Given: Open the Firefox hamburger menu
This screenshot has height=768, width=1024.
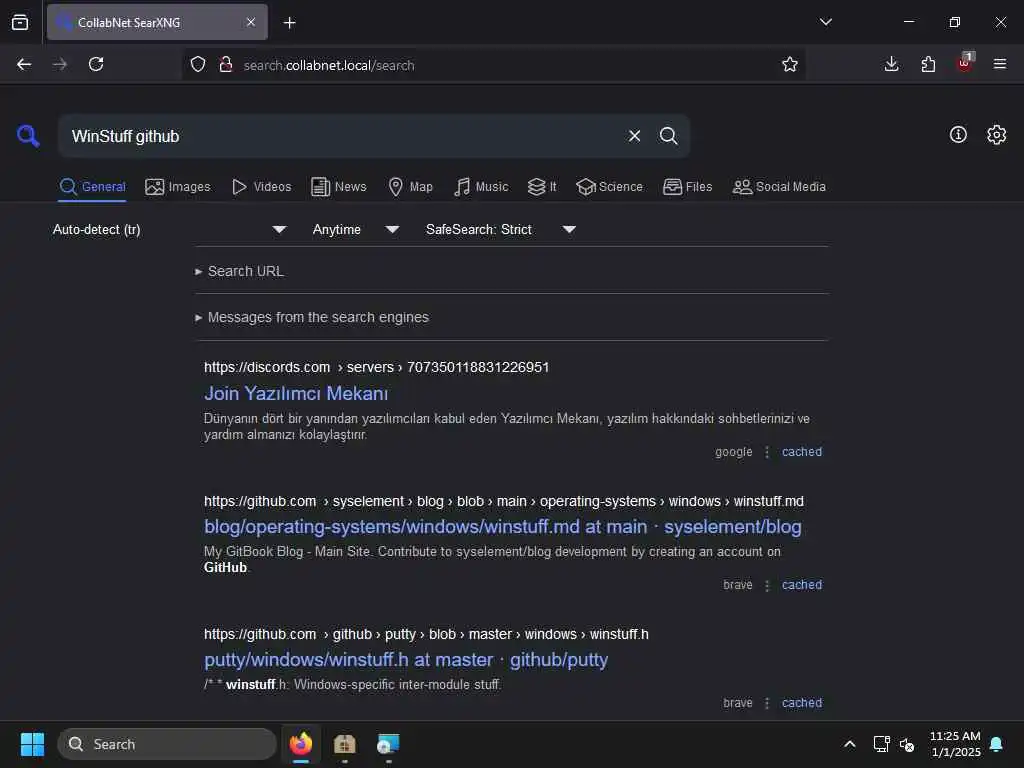Looking at the screenshot, I should coord(1000,64).
